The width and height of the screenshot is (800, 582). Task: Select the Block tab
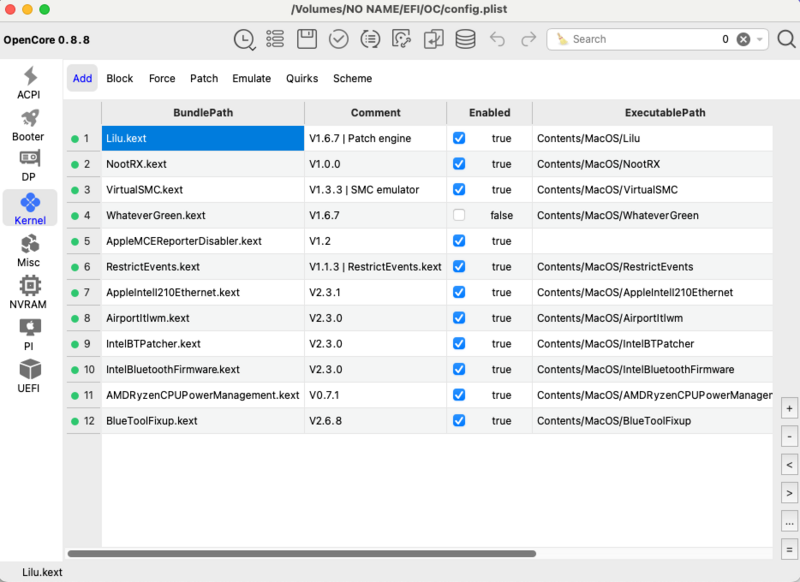point(119,78)
